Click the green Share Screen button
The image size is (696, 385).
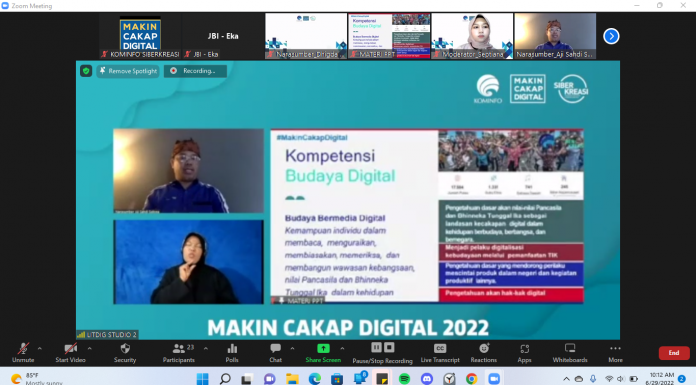coord(323,353)
